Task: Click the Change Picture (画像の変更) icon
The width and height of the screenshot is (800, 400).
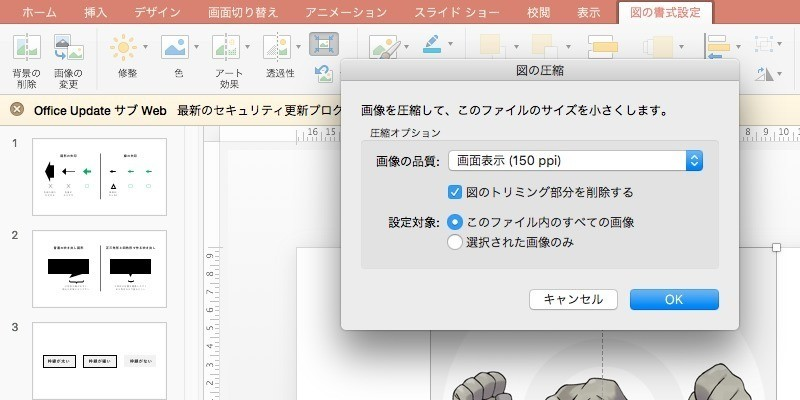Action: (69, 47)
